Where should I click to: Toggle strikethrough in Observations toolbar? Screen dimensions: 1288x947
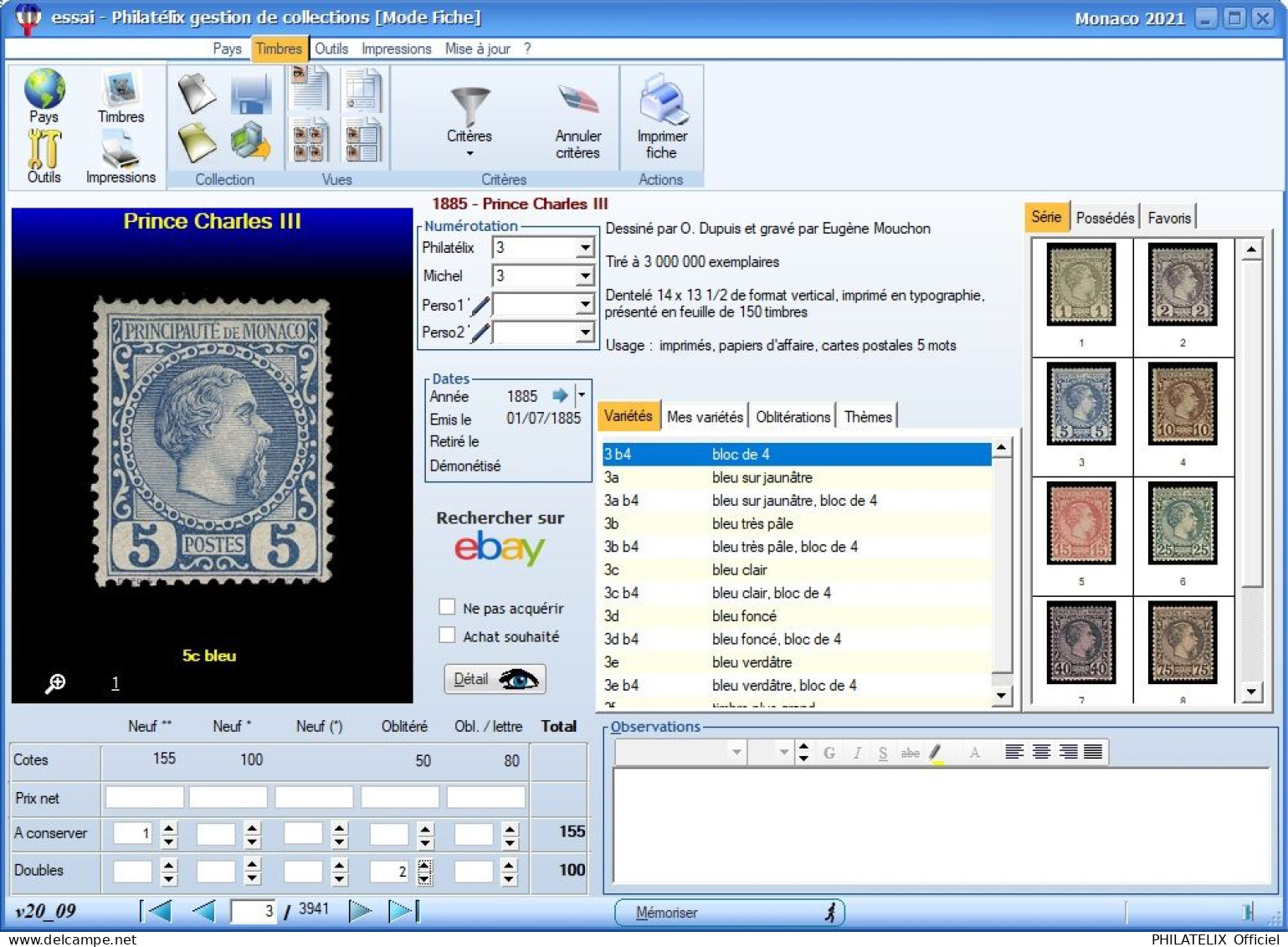911,753
